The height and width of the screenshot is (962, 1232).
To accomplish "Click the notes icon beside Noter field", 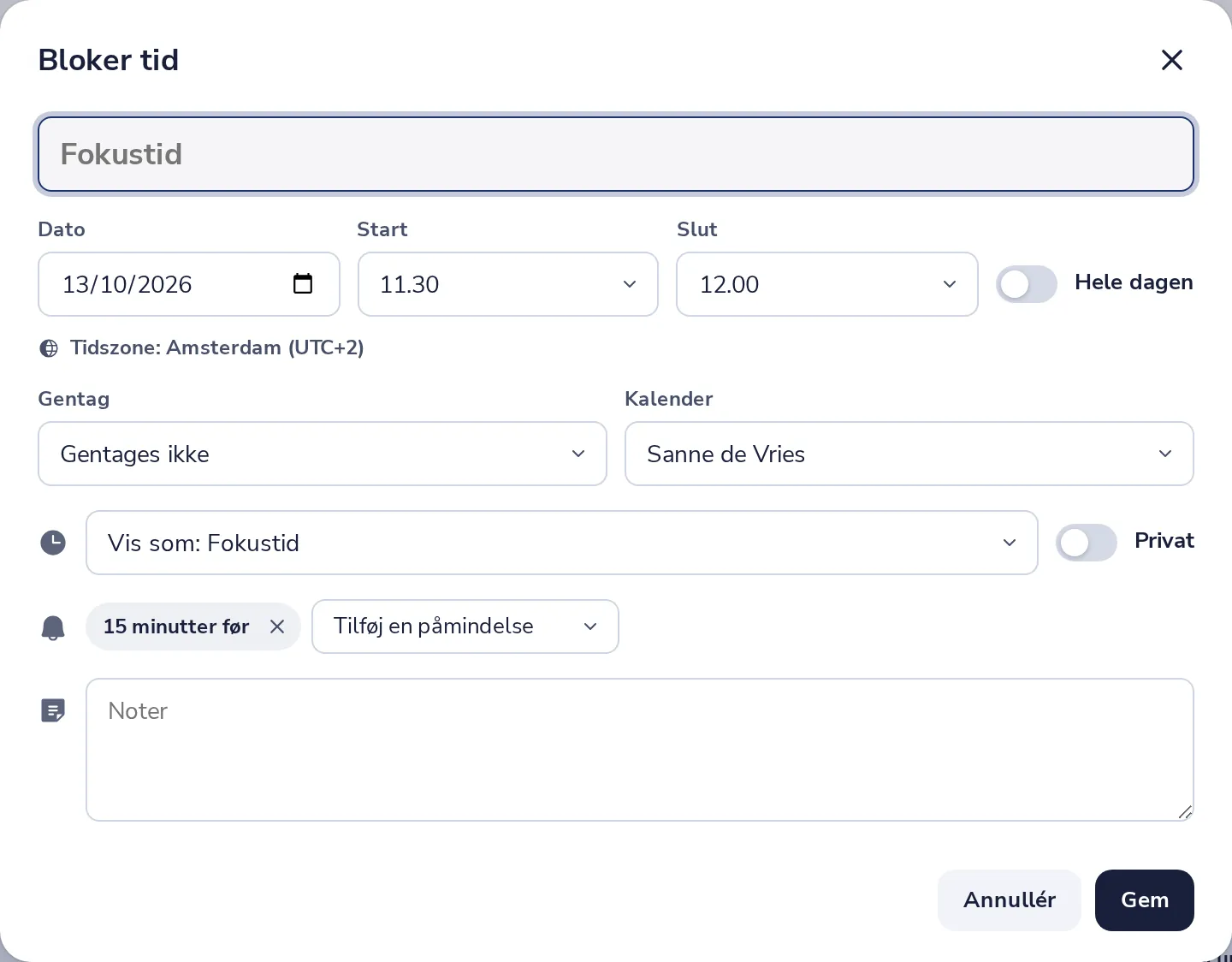I will point(53,710).
